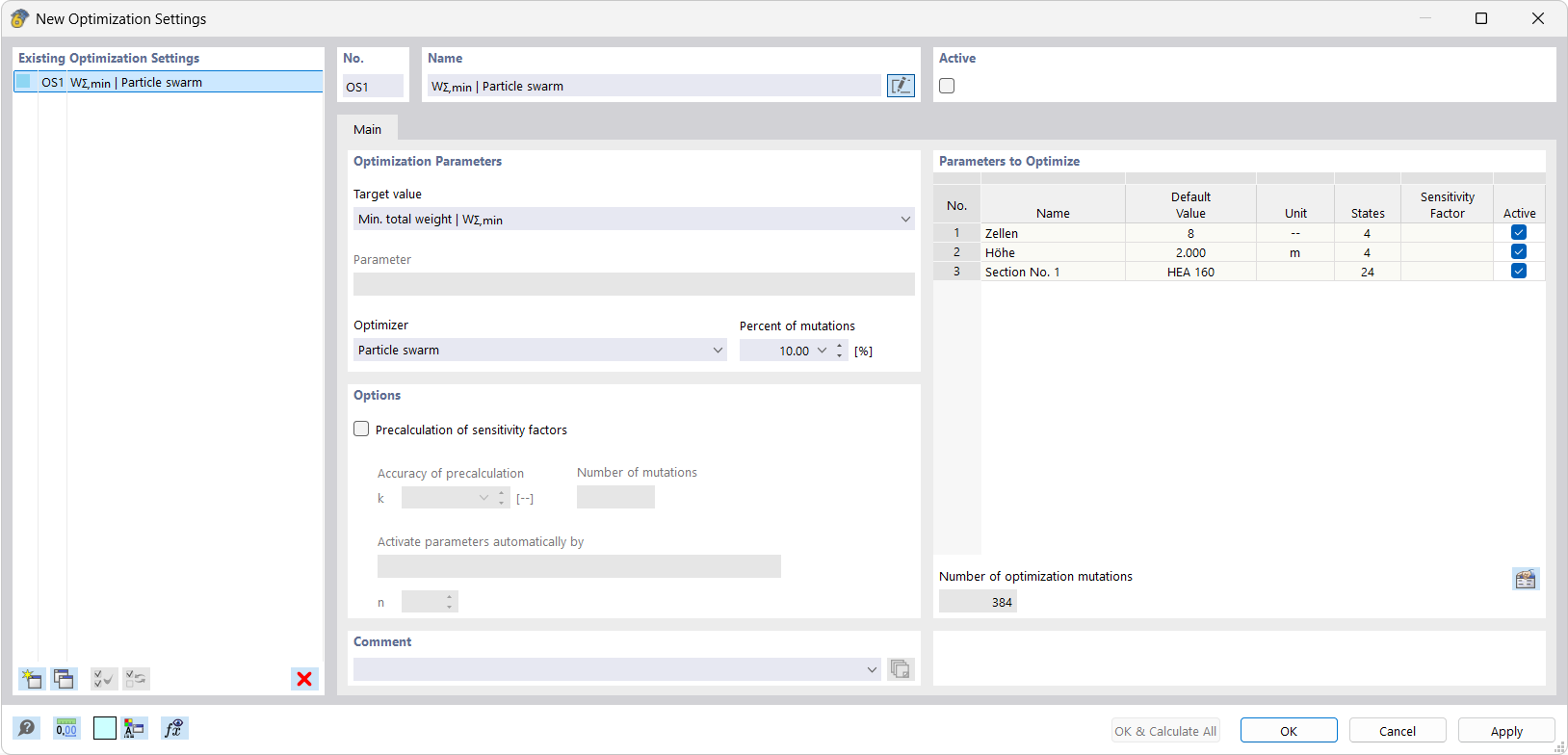Toggle the Active checkbox at top

(947, 86)
